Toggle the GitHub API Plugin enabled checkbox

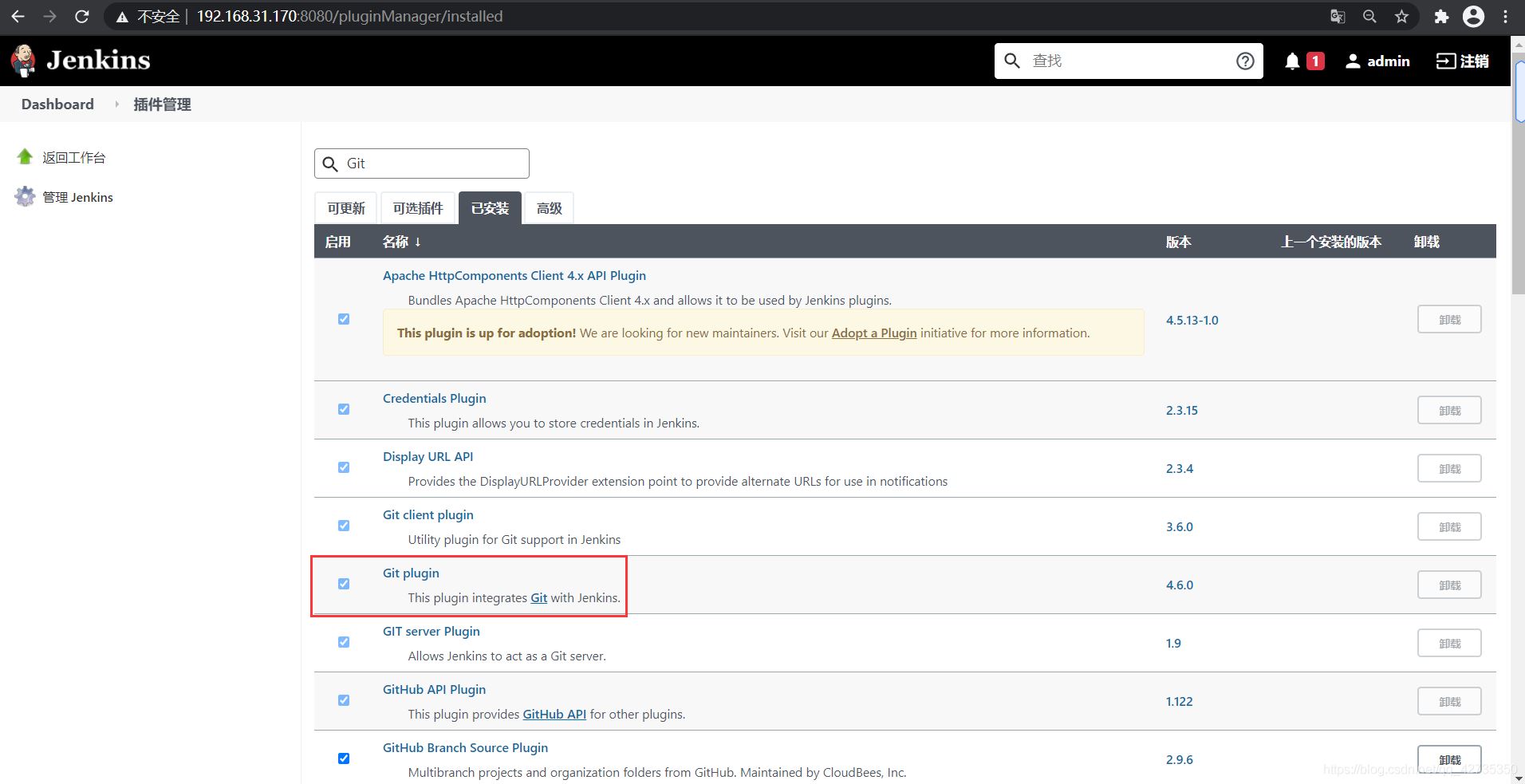click(x=344, y=700)
